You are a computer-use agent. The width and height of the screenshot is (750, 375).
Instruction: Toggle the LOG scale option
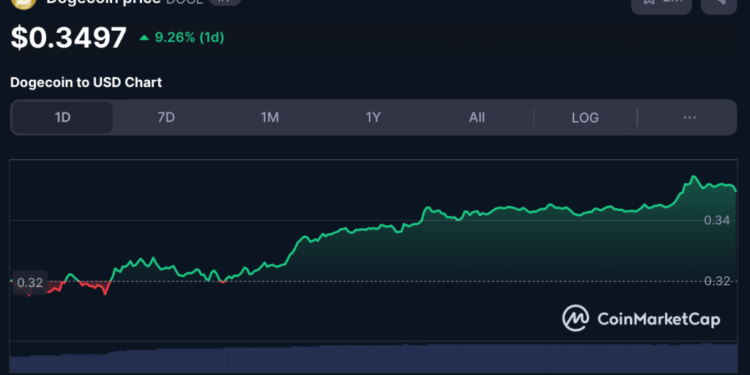585,117
